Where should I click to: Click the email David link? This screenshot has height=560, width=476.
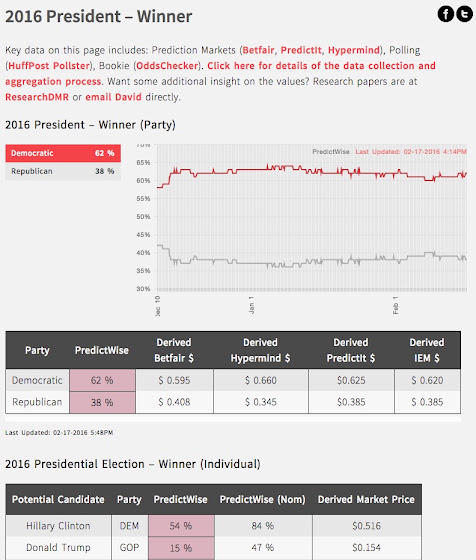(x=113, y=97)
